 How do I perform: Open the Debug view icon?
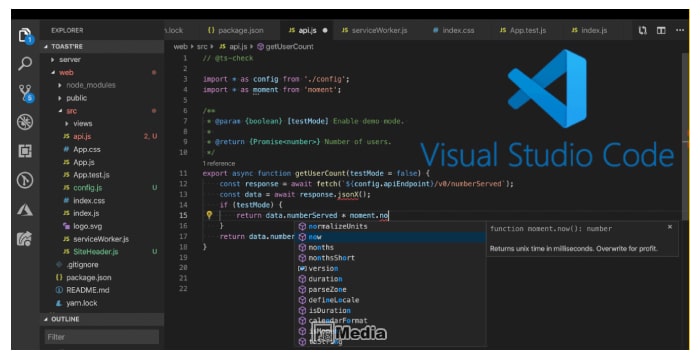pos(25,121)
